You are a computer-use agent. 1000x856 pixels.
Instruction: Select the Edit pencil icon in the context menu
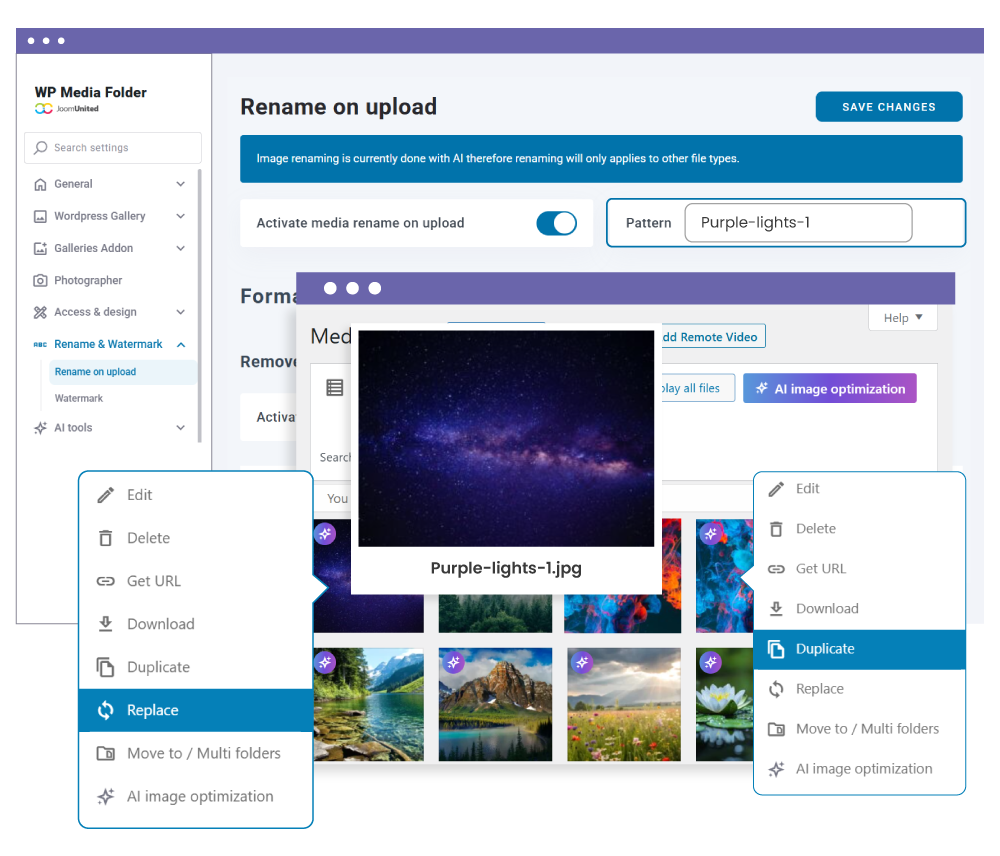[108, 494]
